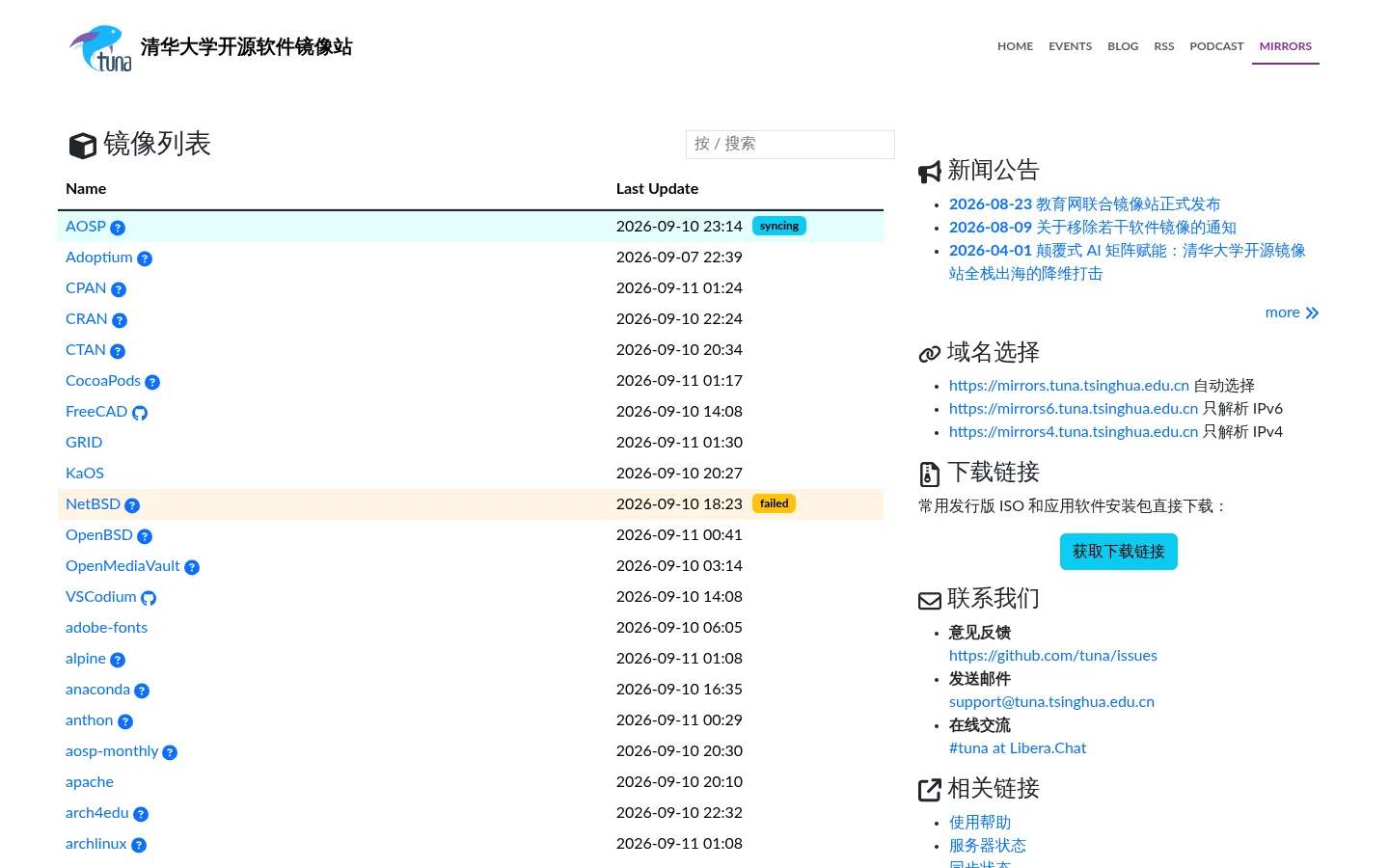The image size is (1389, 868).
Task: Open help icon next to anaconda
Action: click(x=142, y=691)
